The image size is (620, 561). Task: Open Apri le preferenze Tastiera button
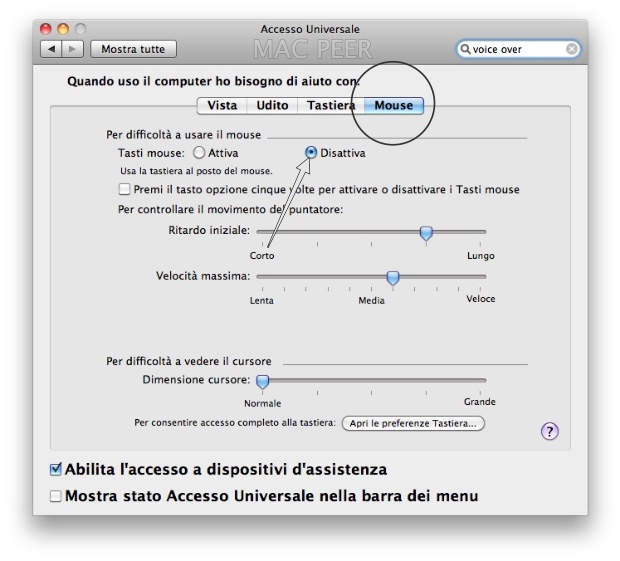pyautogui.click(x=413, y=423)
